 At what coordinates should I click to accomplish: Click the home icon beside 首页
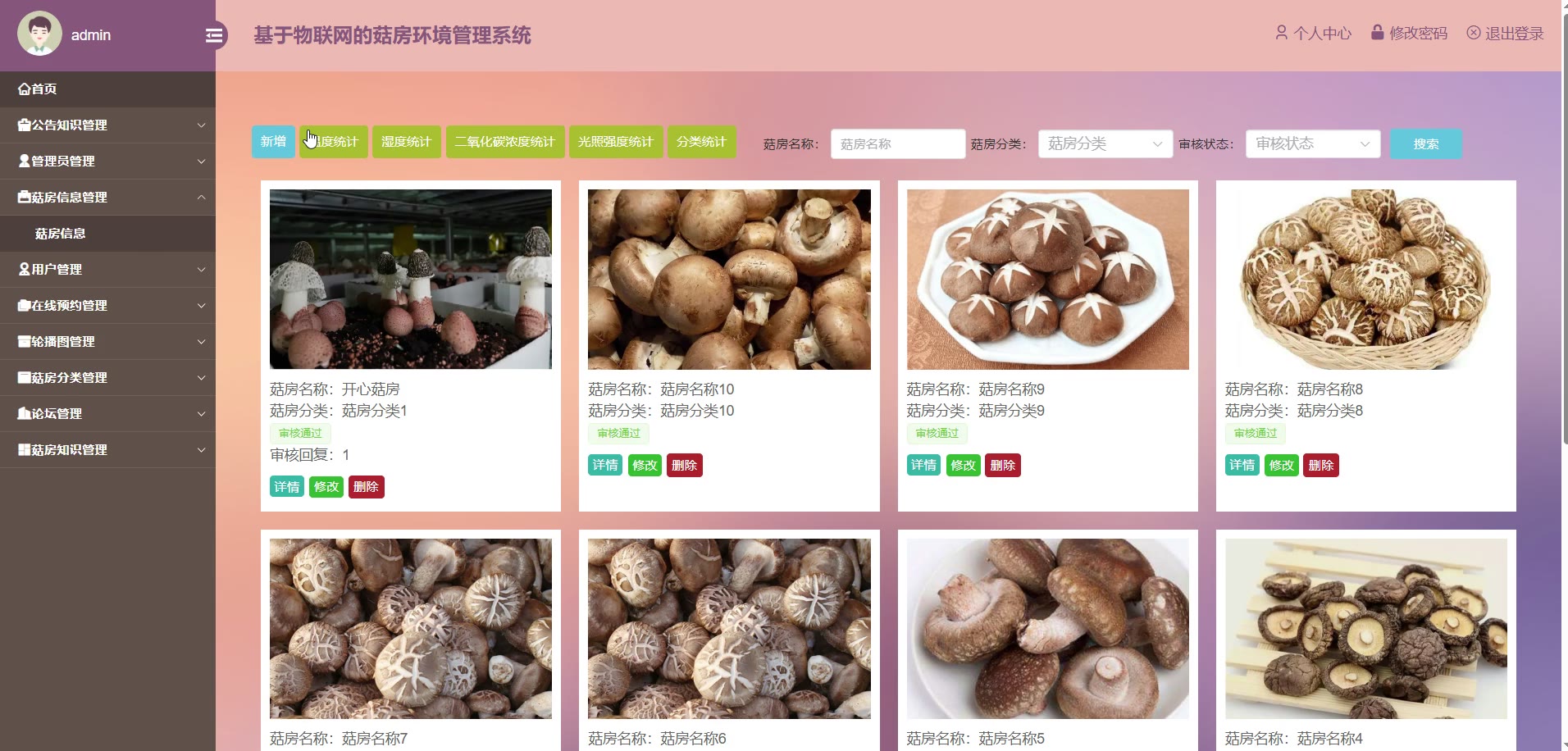[24, 89]
